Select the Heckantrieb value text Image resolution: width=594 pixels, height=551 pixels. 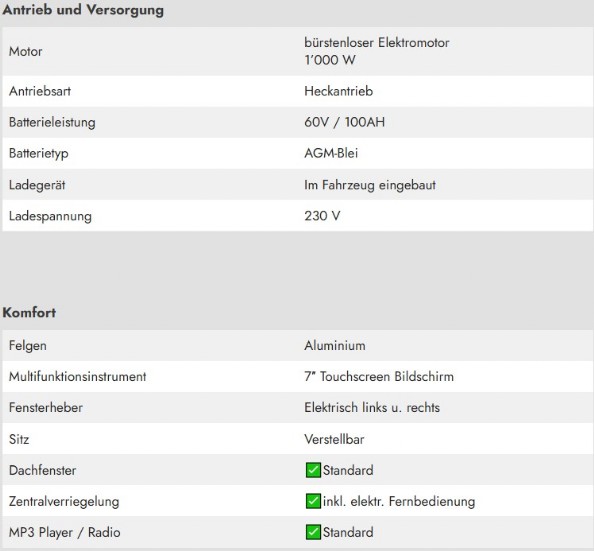pyautogui.click(x=338, y=91)
